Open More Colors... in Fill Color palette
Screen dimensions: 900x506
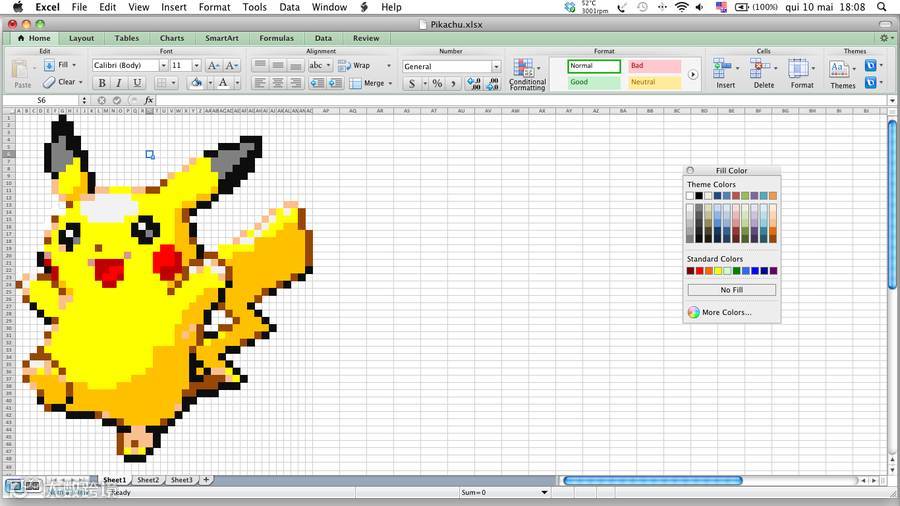(720, 312)
